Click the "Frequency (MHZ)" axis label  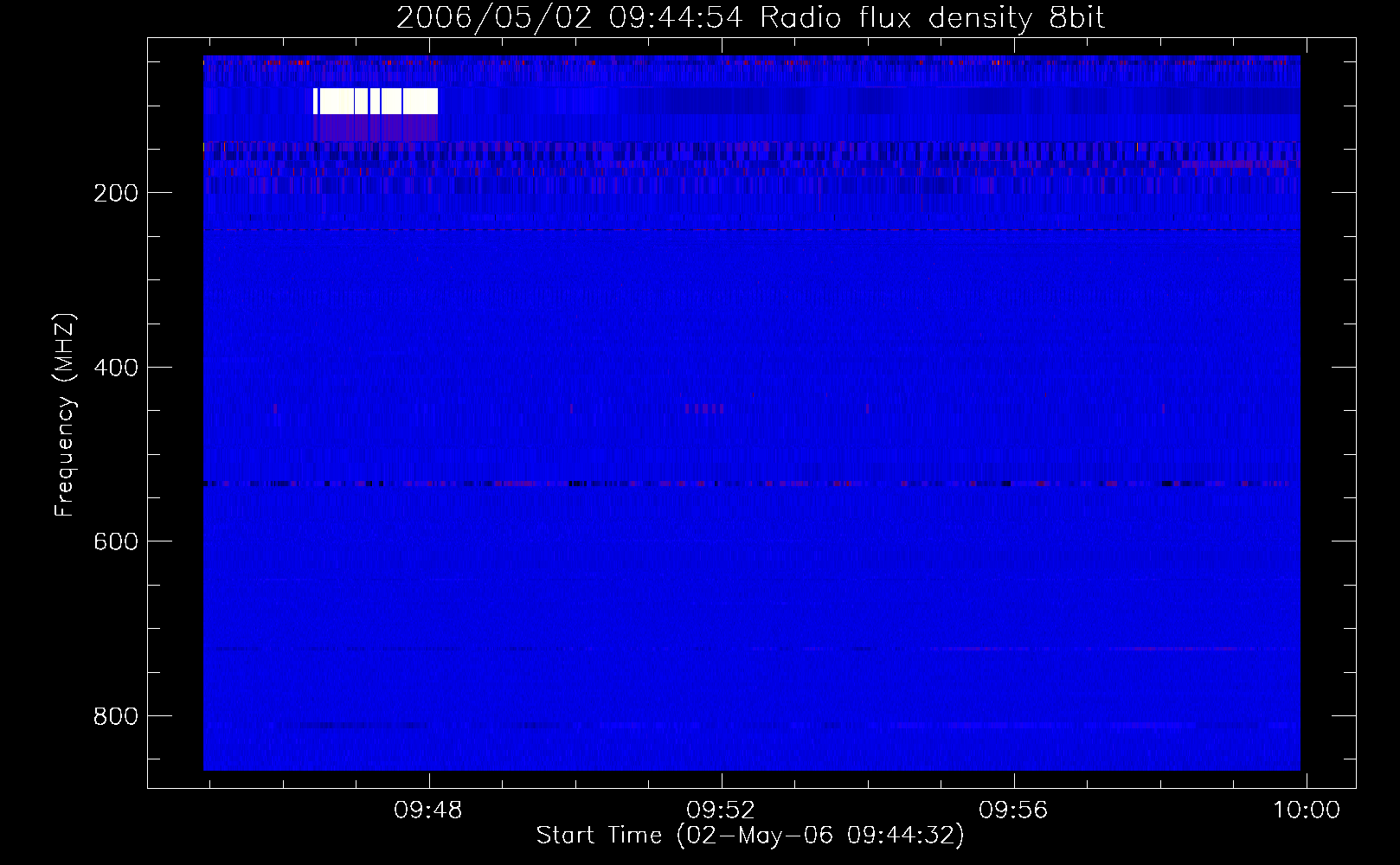[65, 415]
